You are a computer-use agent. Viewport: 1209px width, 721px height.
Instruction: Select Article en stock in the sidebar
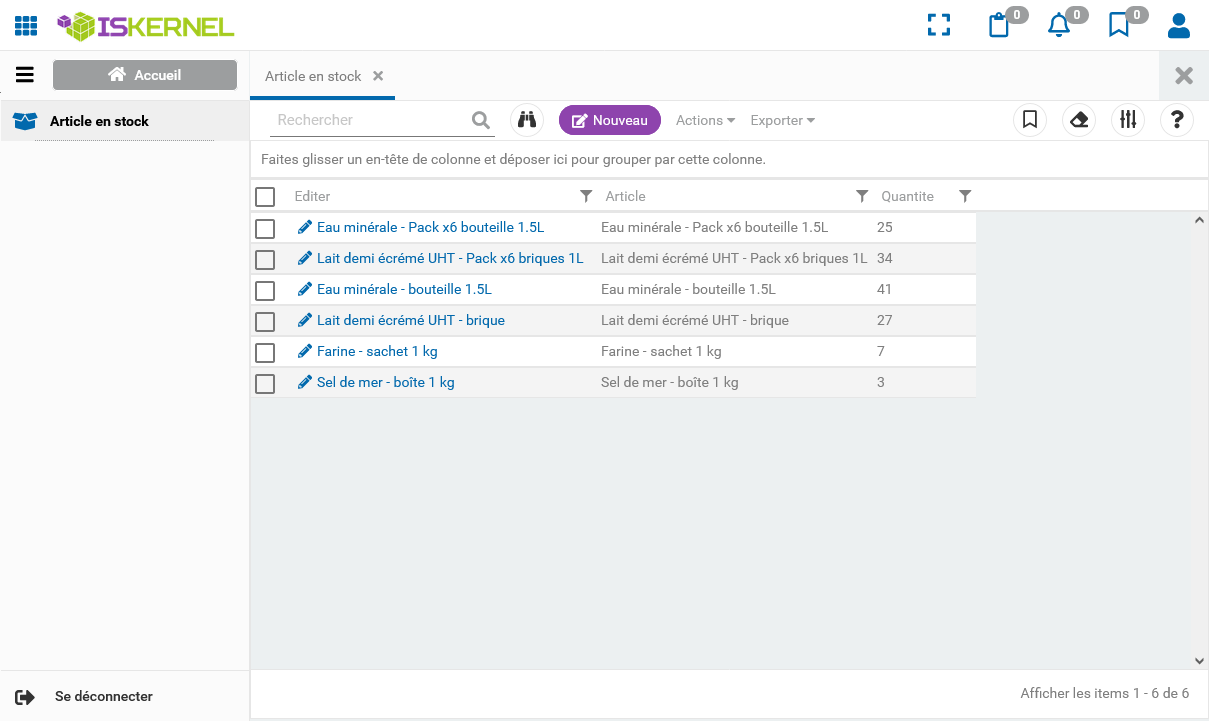click(99, 121)
